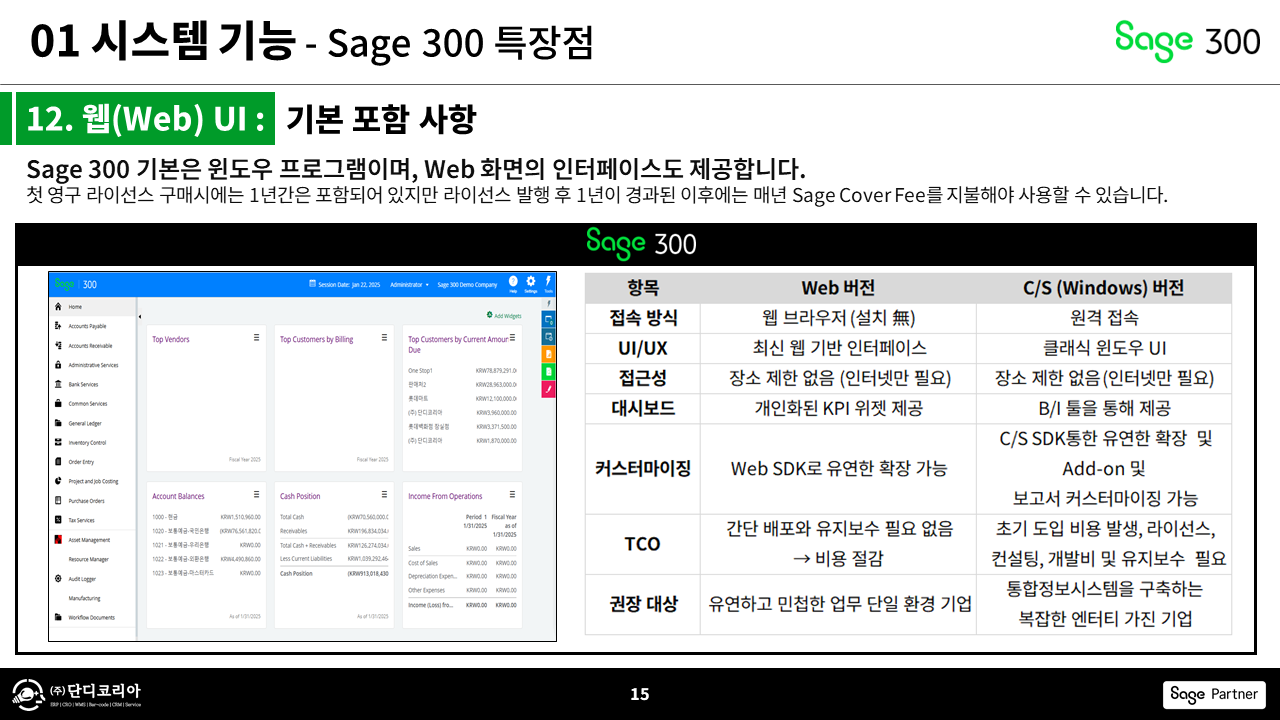Click the green document icon in side toolbar
1280x720 pixels.
(x=549, y=371)
